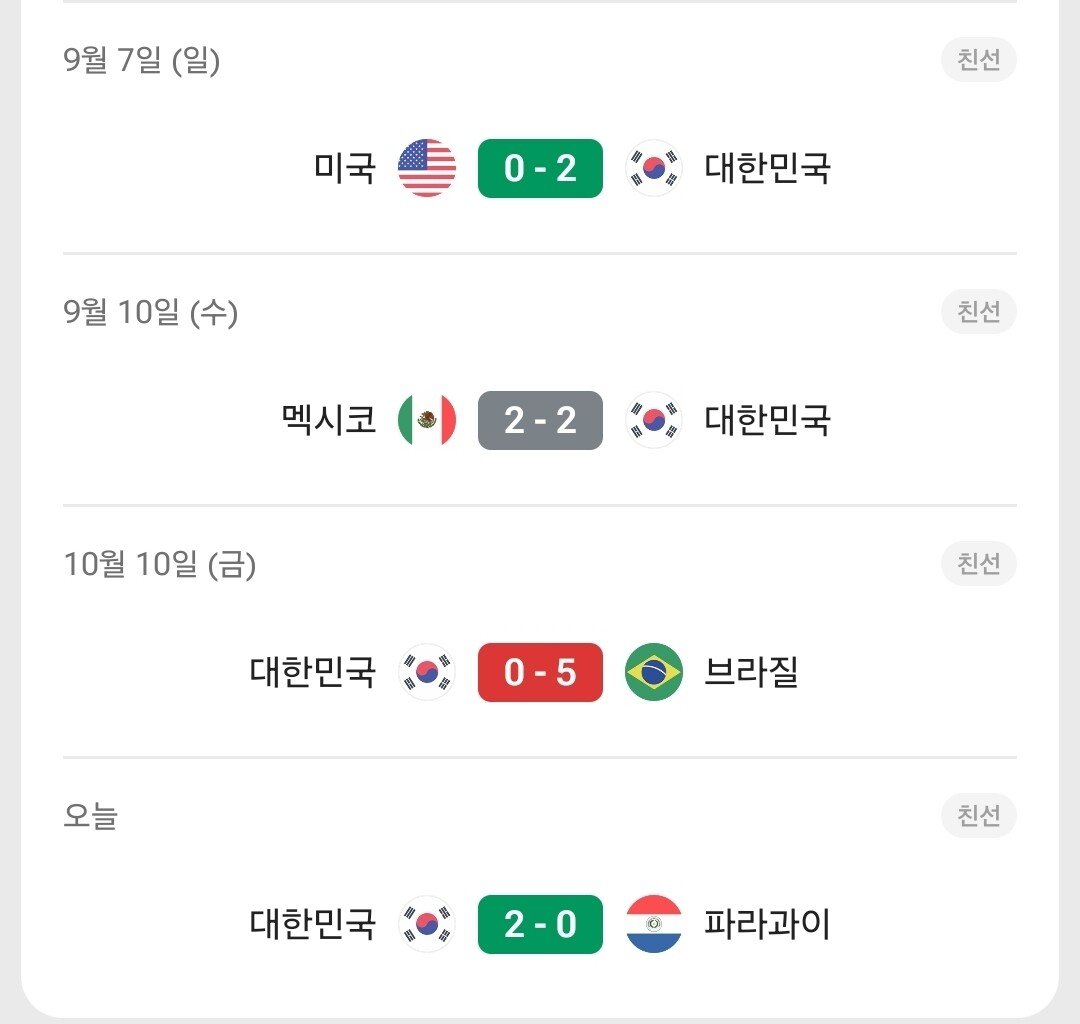Click the USA flag icon
This screenshot has height=1024, width=1080.
[x=427, y=168]
